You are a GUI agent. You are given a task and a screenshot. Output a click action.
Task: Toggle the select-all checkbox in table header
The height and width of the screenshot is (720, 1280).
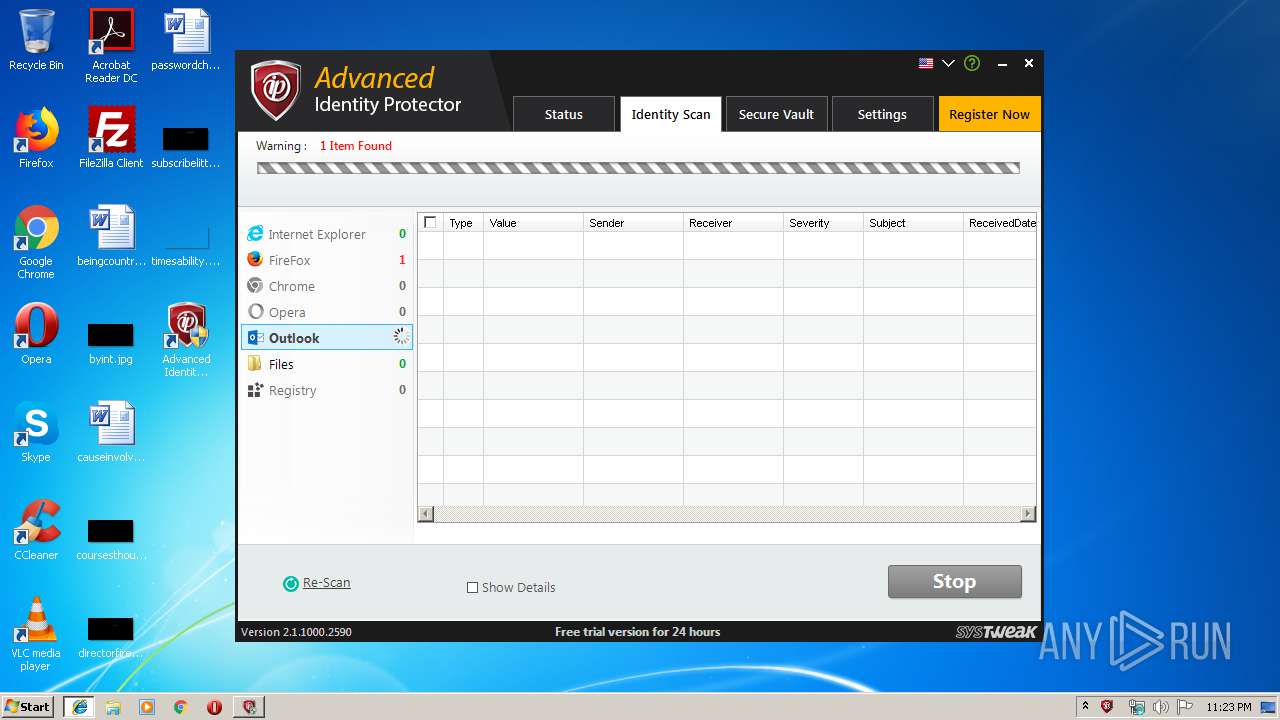tap(430, 222)
